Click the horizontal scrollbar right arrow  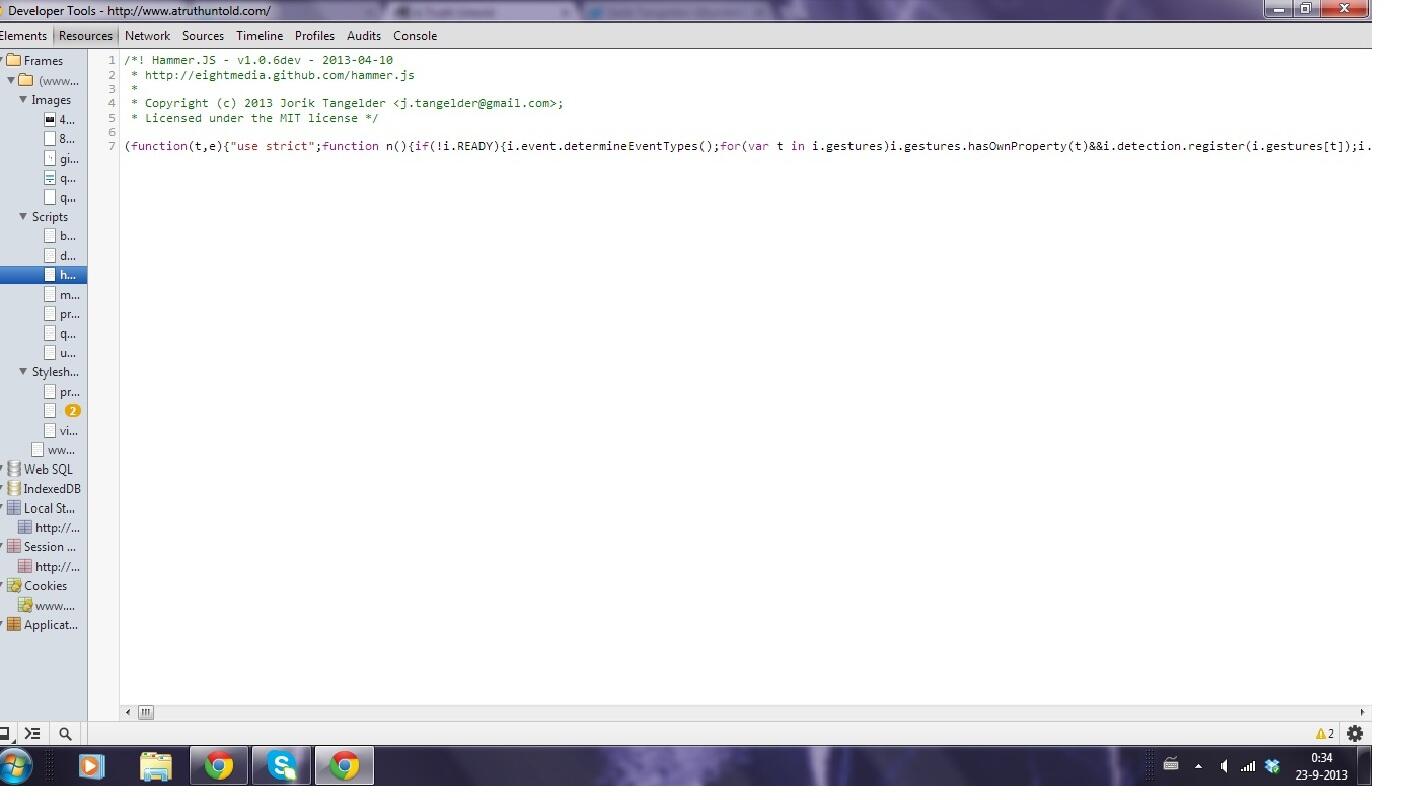click(1362, 712)
